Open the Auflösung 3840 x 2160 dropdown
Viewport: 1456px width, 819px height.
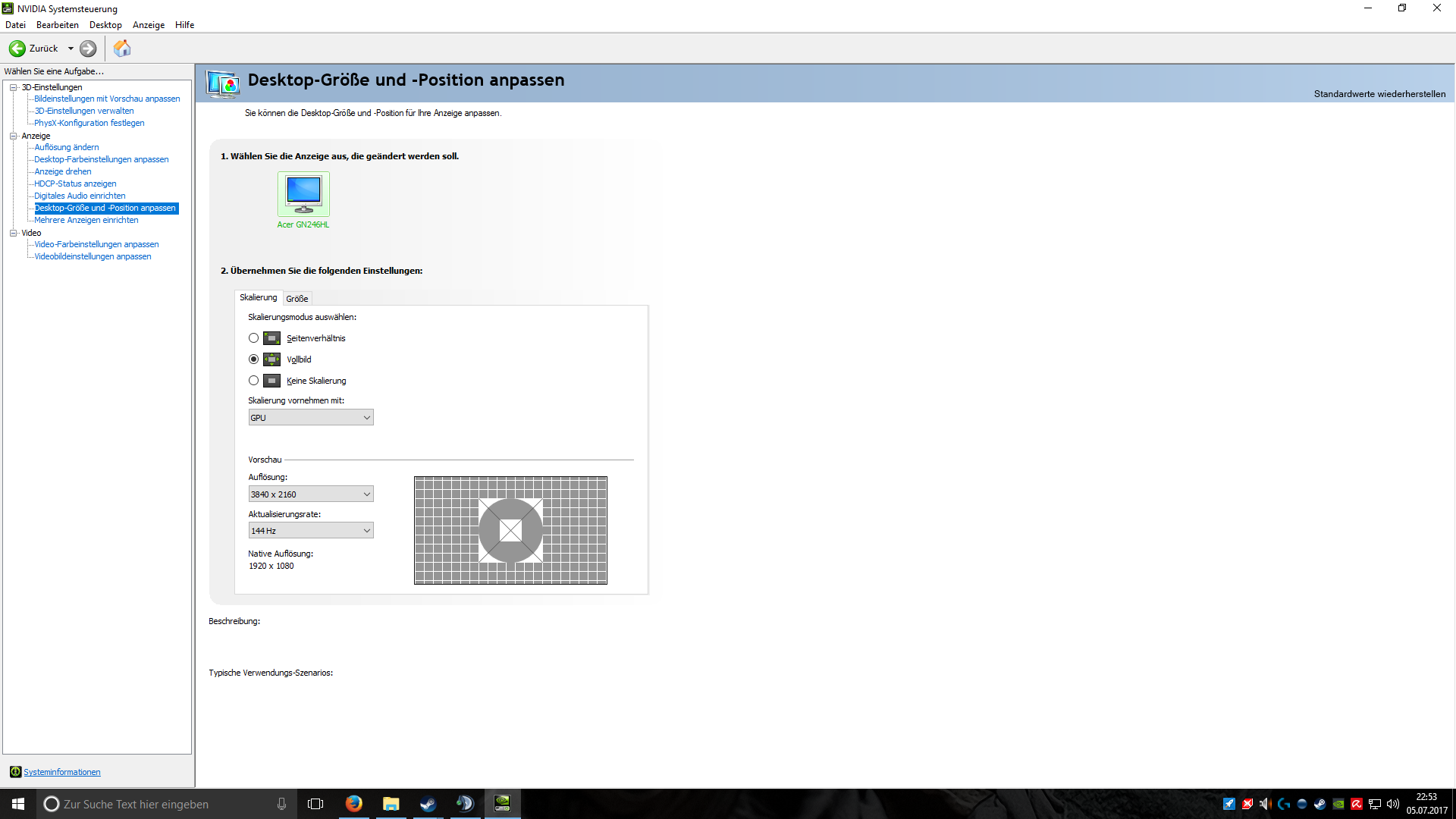(311, 494)
